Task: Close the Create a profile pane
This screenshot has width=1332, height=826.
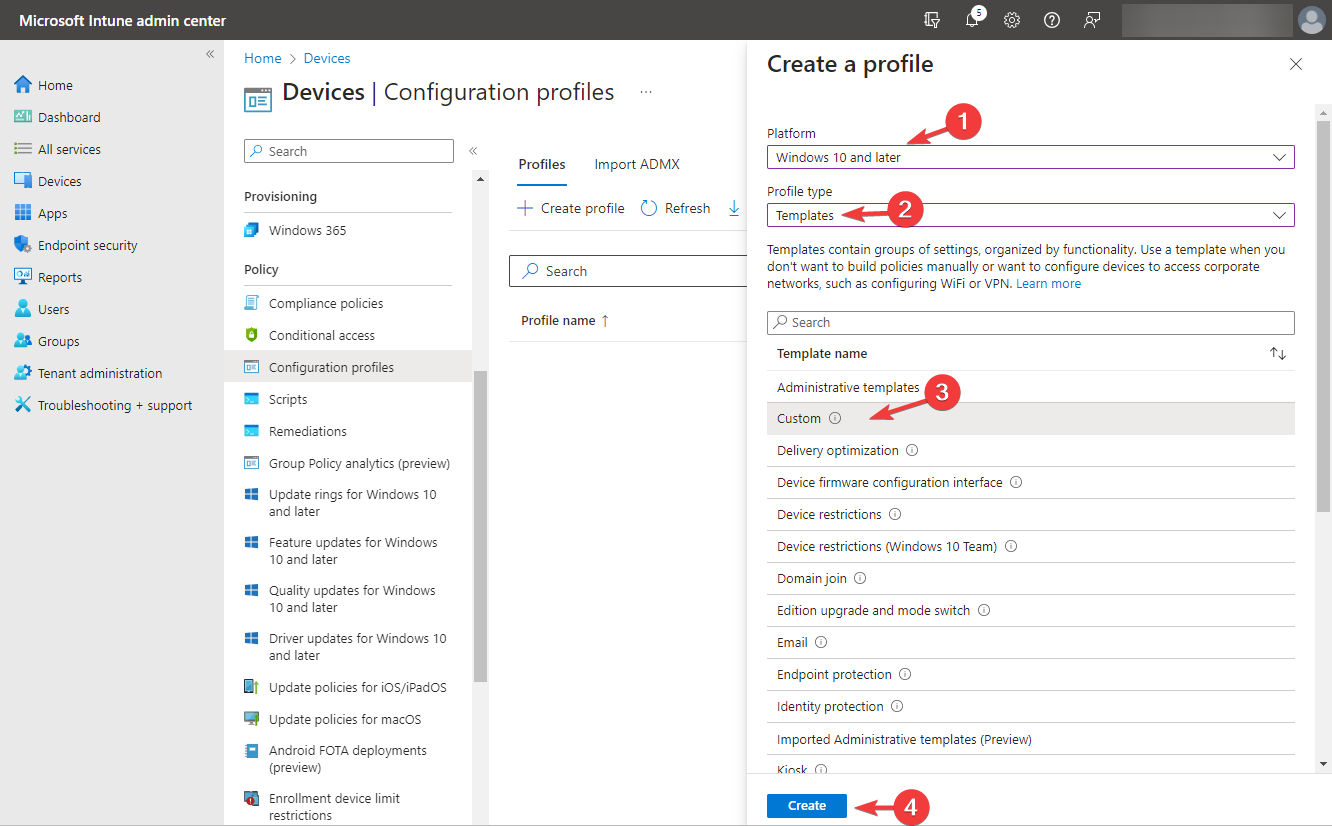Action: click(x=1296, y=64)
